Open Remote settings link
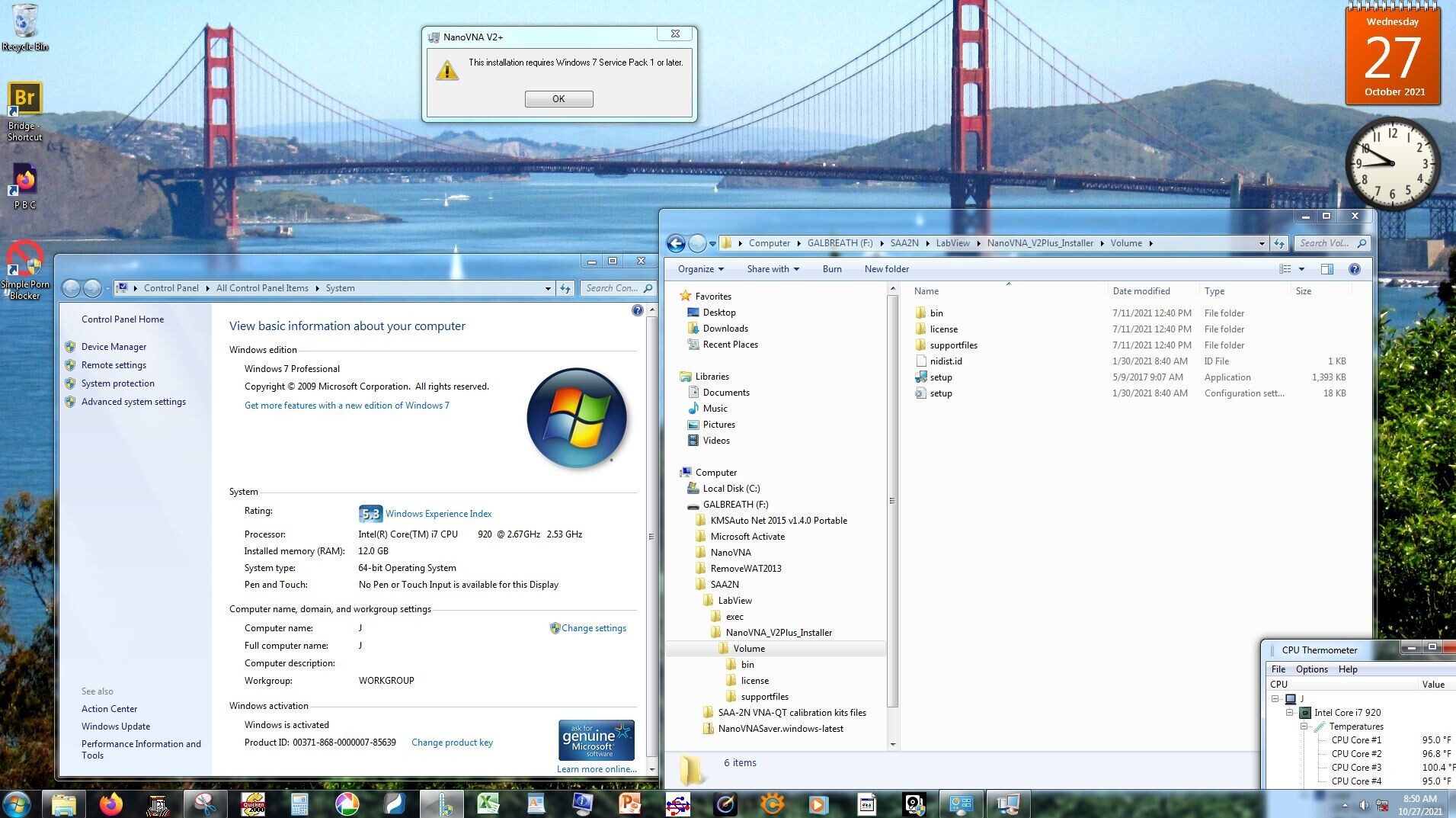The height and width of the screenshot is (818, 1456). click(x=114, y=365)
